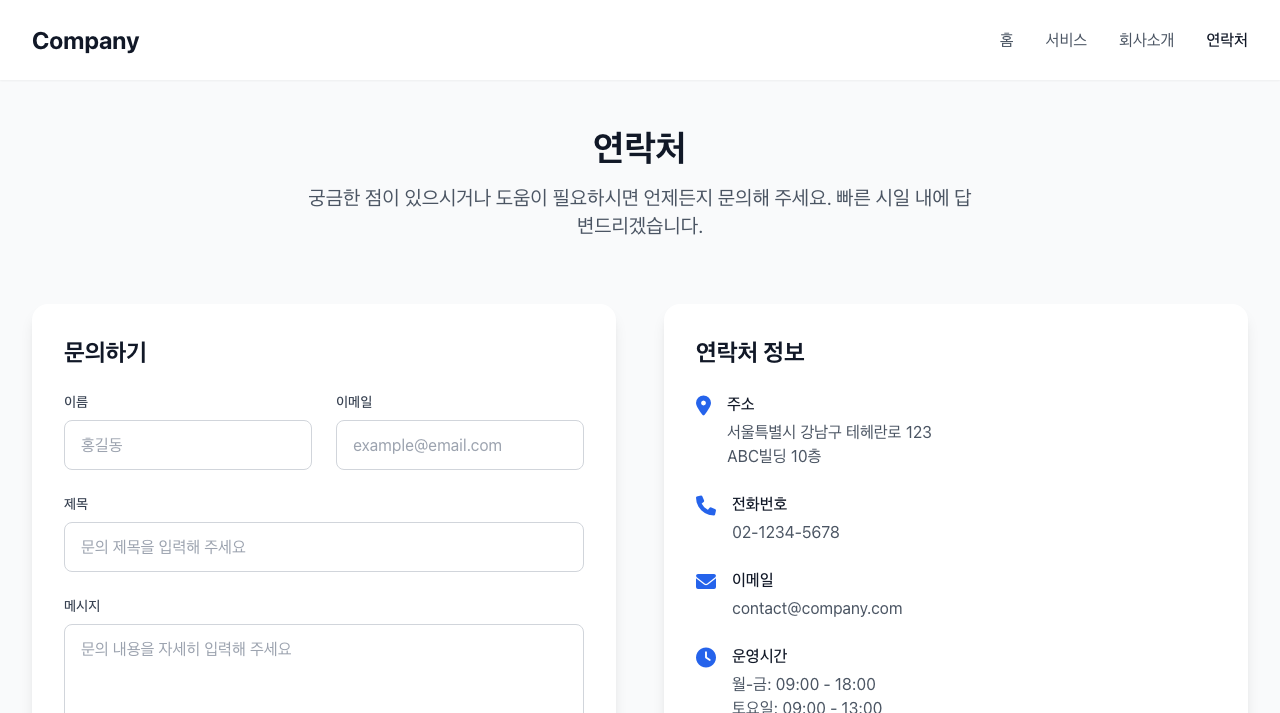Click the 이름 field label
This screenshot has width=1280, height=713.
pos(76,402)
